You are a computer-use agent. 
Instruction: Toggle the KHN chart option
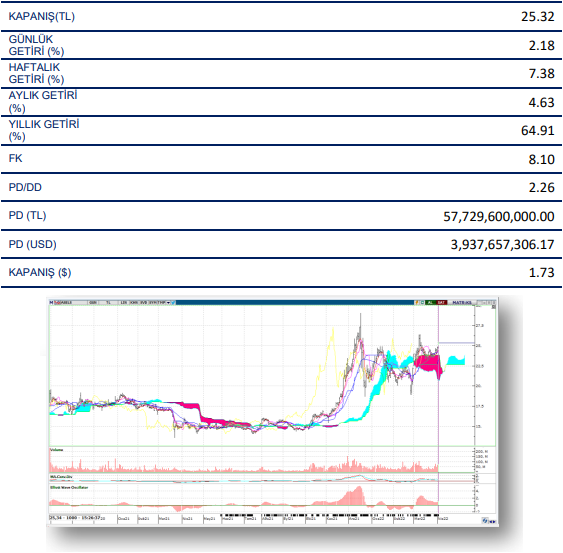coord(134,302)
